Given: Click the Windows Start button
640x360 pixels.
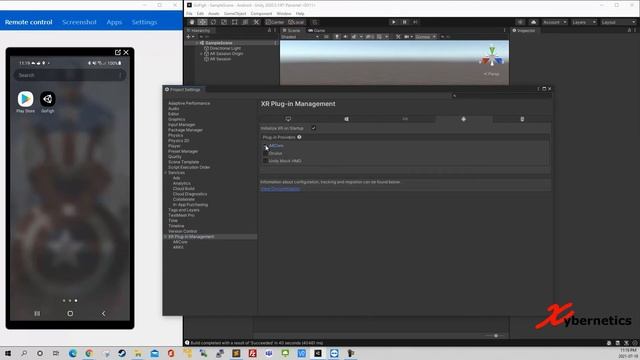Looking at the screenshot, I should [7, 353].
